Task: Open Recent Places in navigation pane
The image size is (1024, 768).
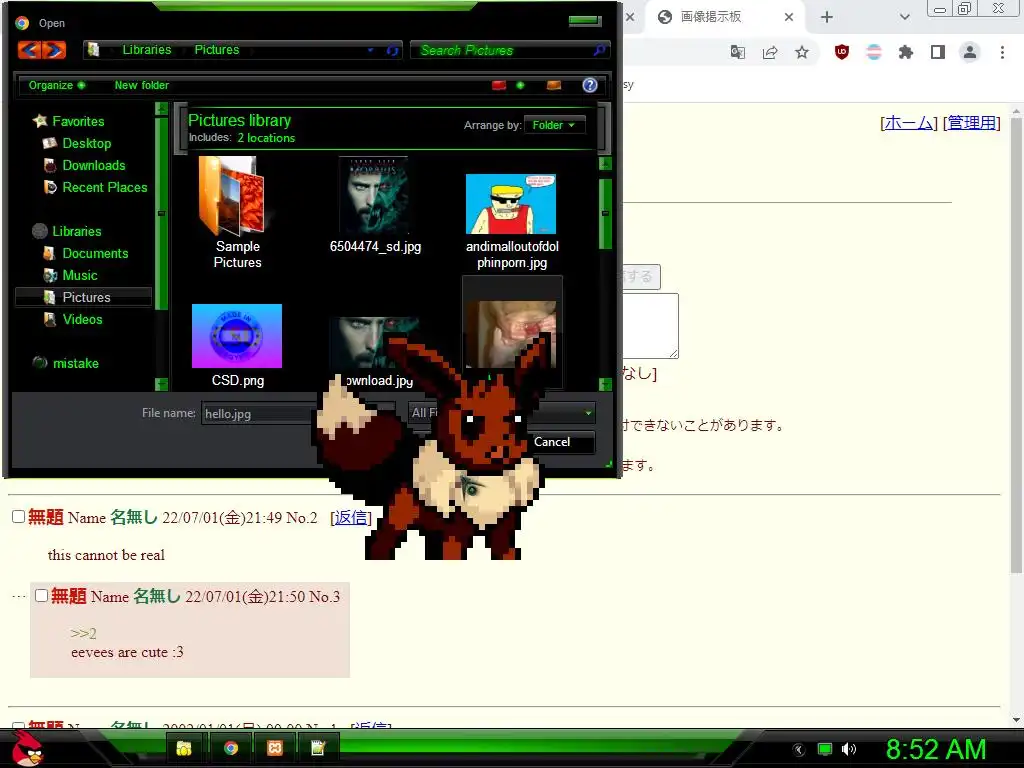Action: (104, 187)
